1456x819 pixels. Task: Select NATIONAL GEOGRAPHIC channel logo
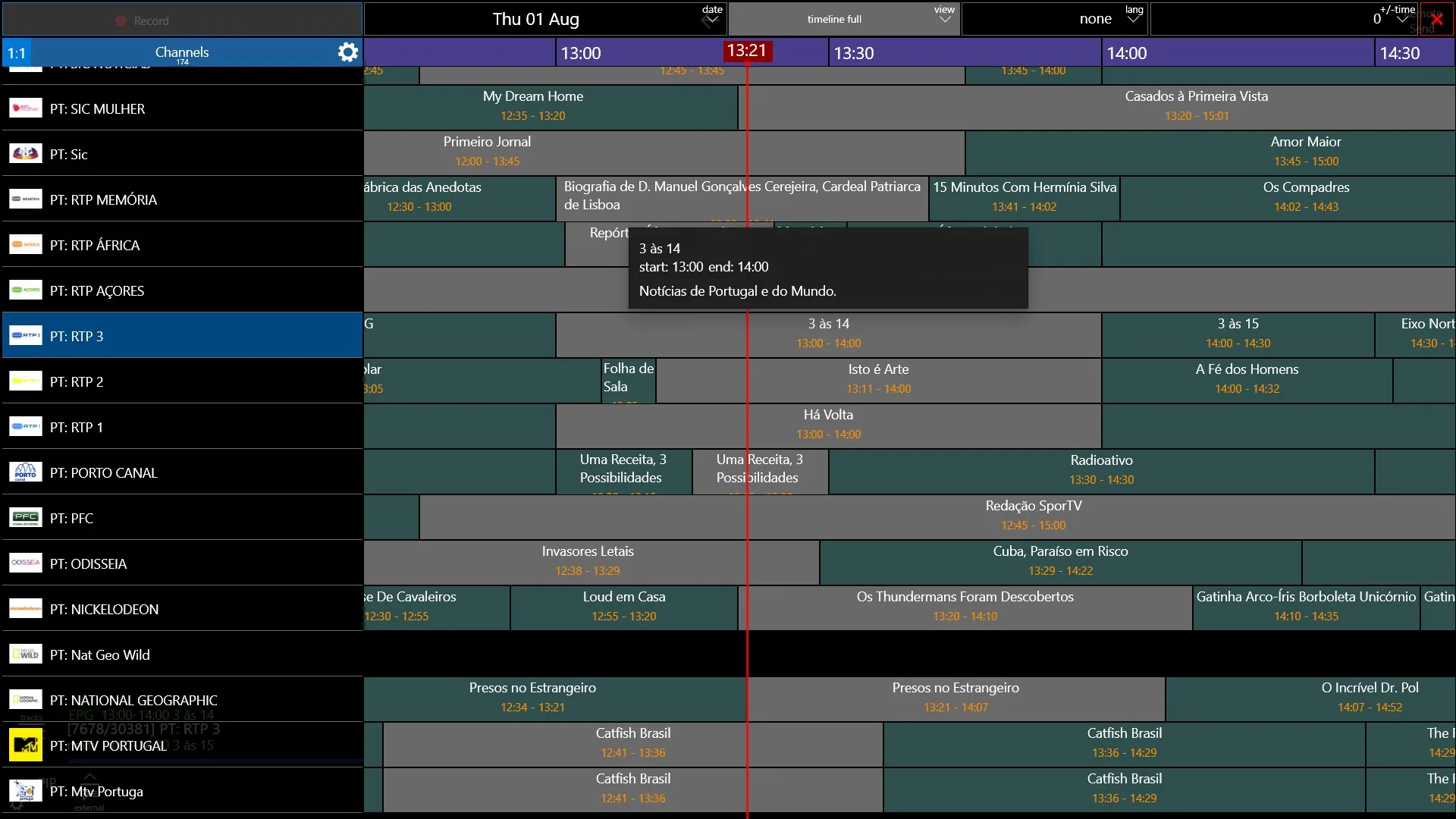[26, 699]
